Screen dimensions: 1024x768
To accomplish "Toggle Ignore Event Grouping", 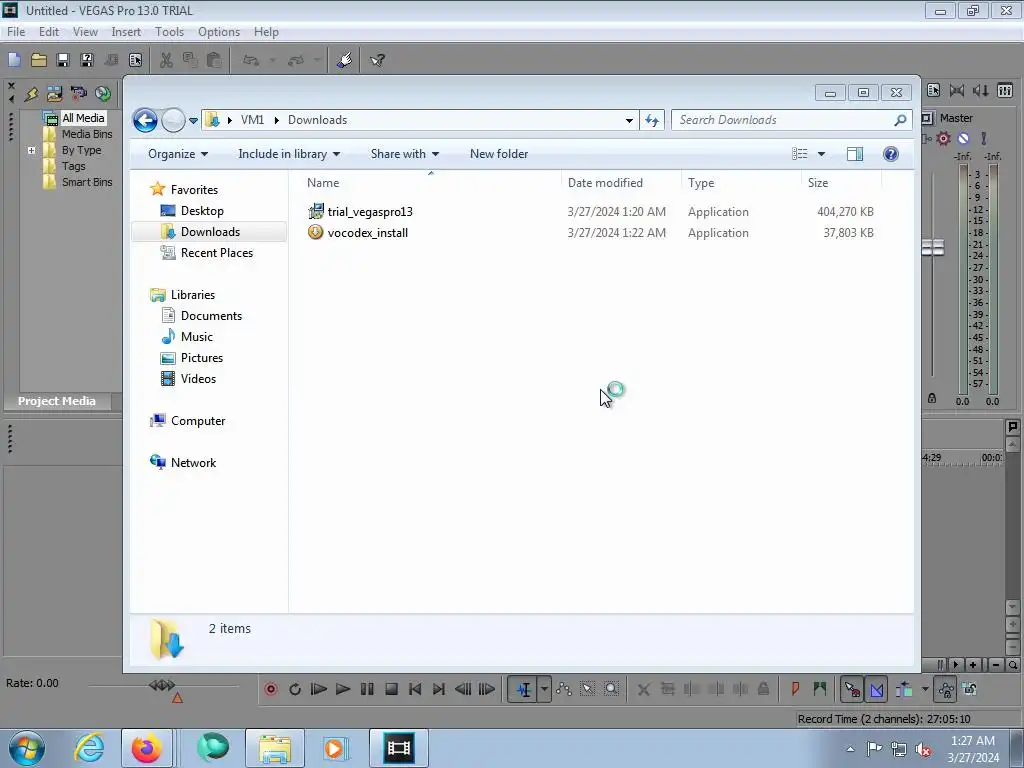I will tap(970, 689).
